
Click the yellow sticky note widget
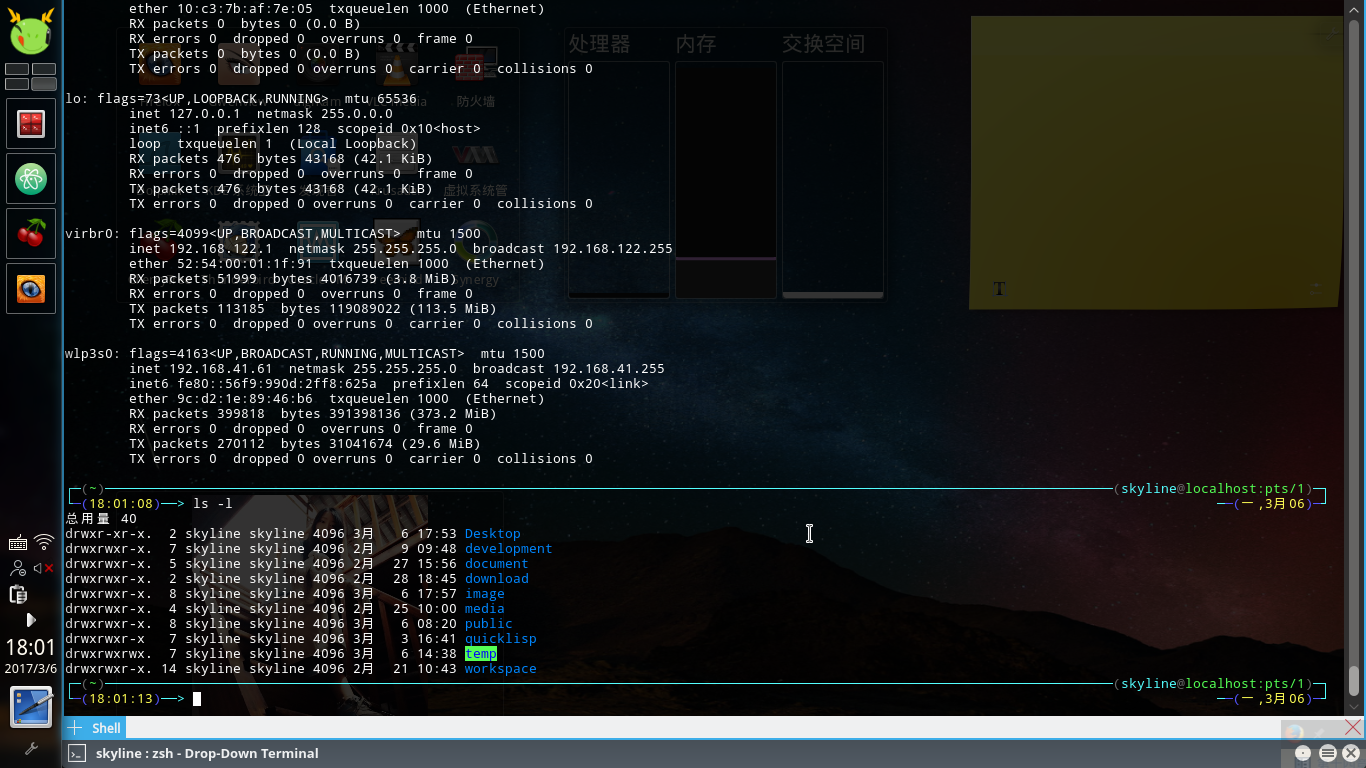click(x=1157, y=161)
